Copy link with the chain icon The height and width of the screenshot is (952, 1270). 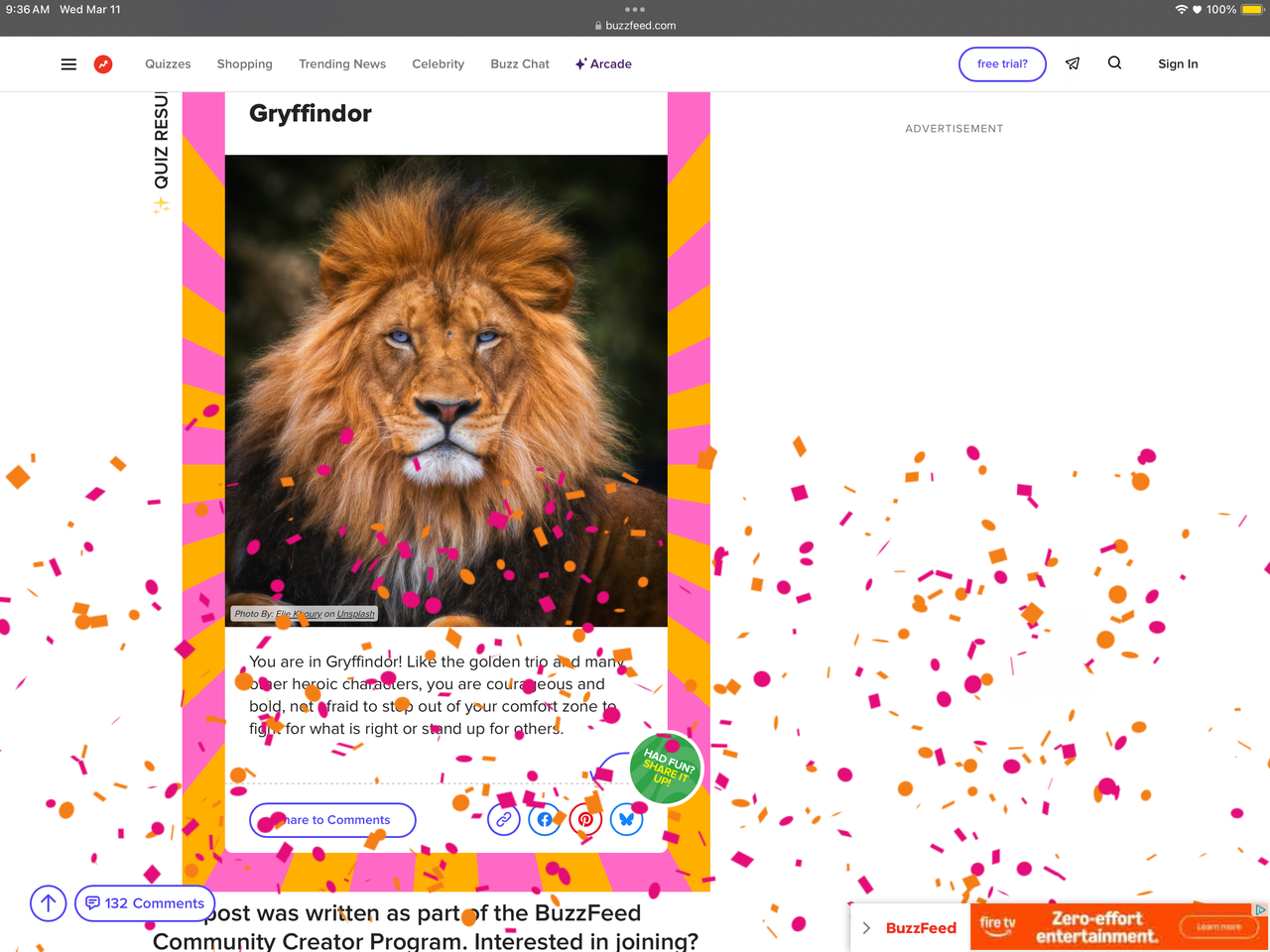coord(504,819)
